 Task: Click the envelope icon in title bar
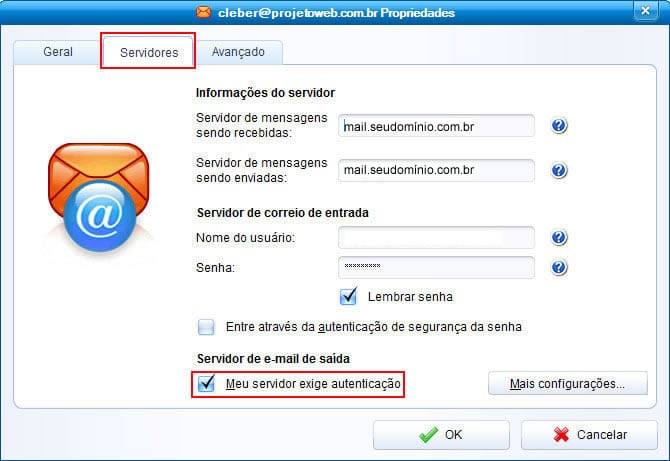[204, 12]
